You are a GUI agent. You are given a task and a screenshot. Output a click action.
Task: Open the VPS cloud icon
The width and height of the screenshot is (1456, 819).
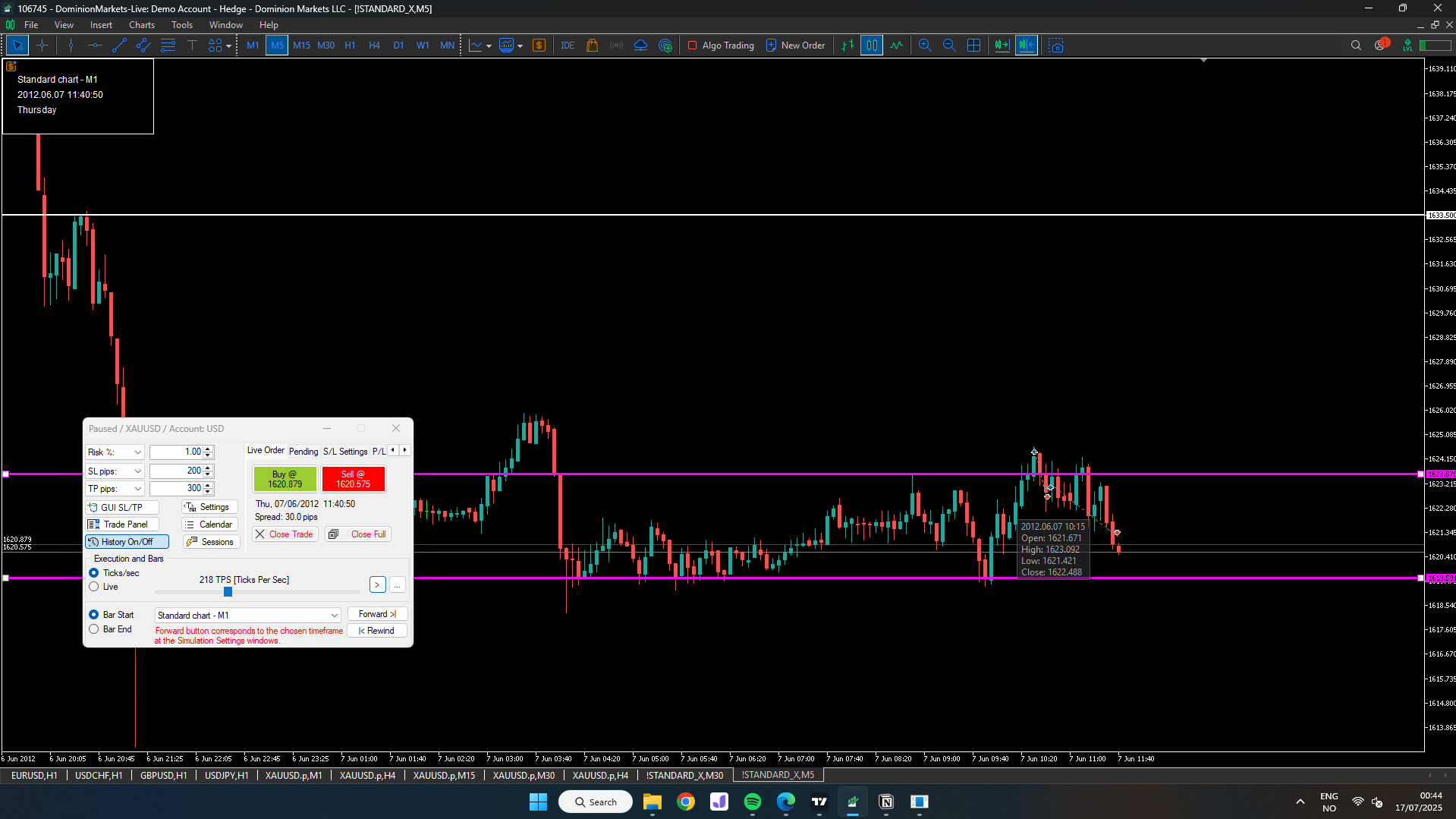tap(641, 46)
